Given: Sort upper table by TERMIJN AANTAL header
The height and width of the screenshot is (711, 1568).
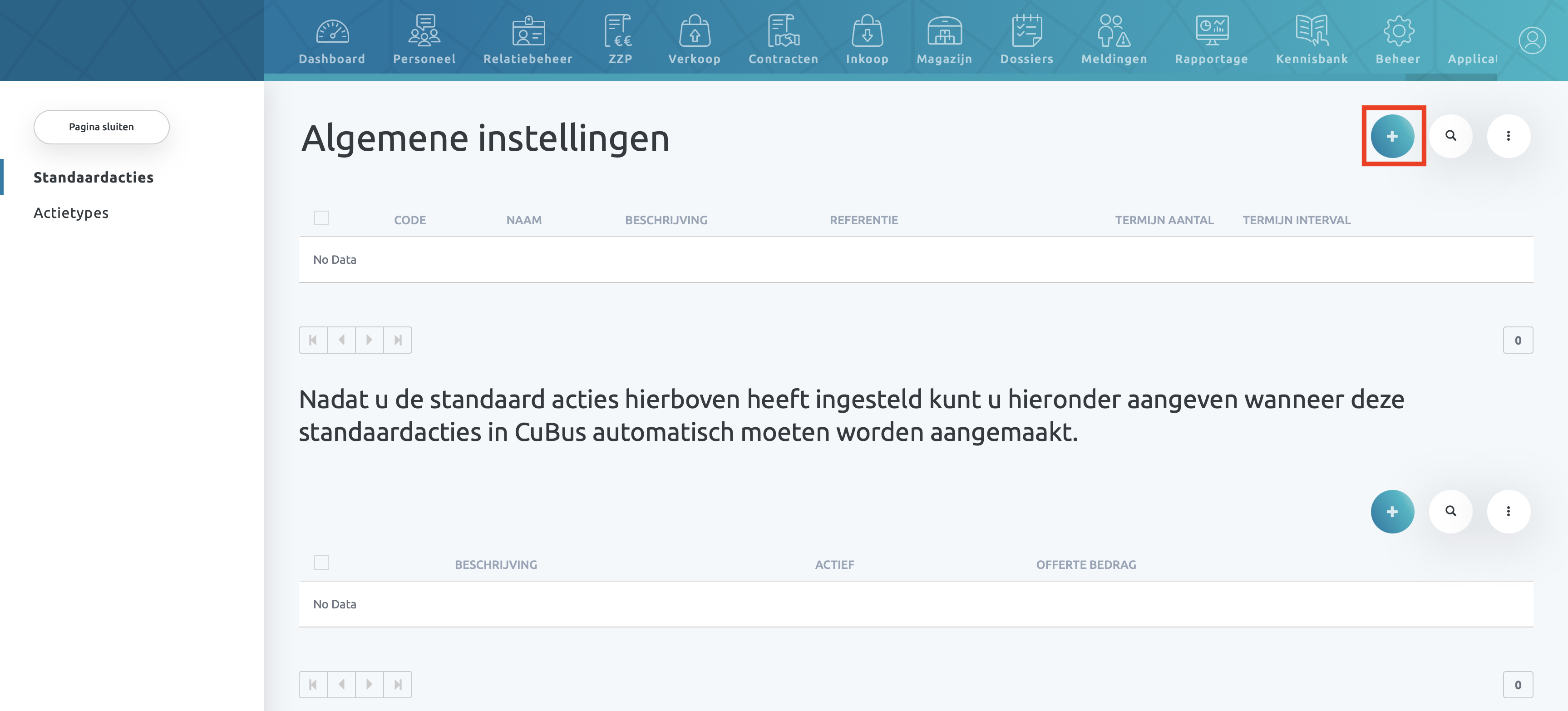Looking at the screenshot, I should [x=1164, y=220].
